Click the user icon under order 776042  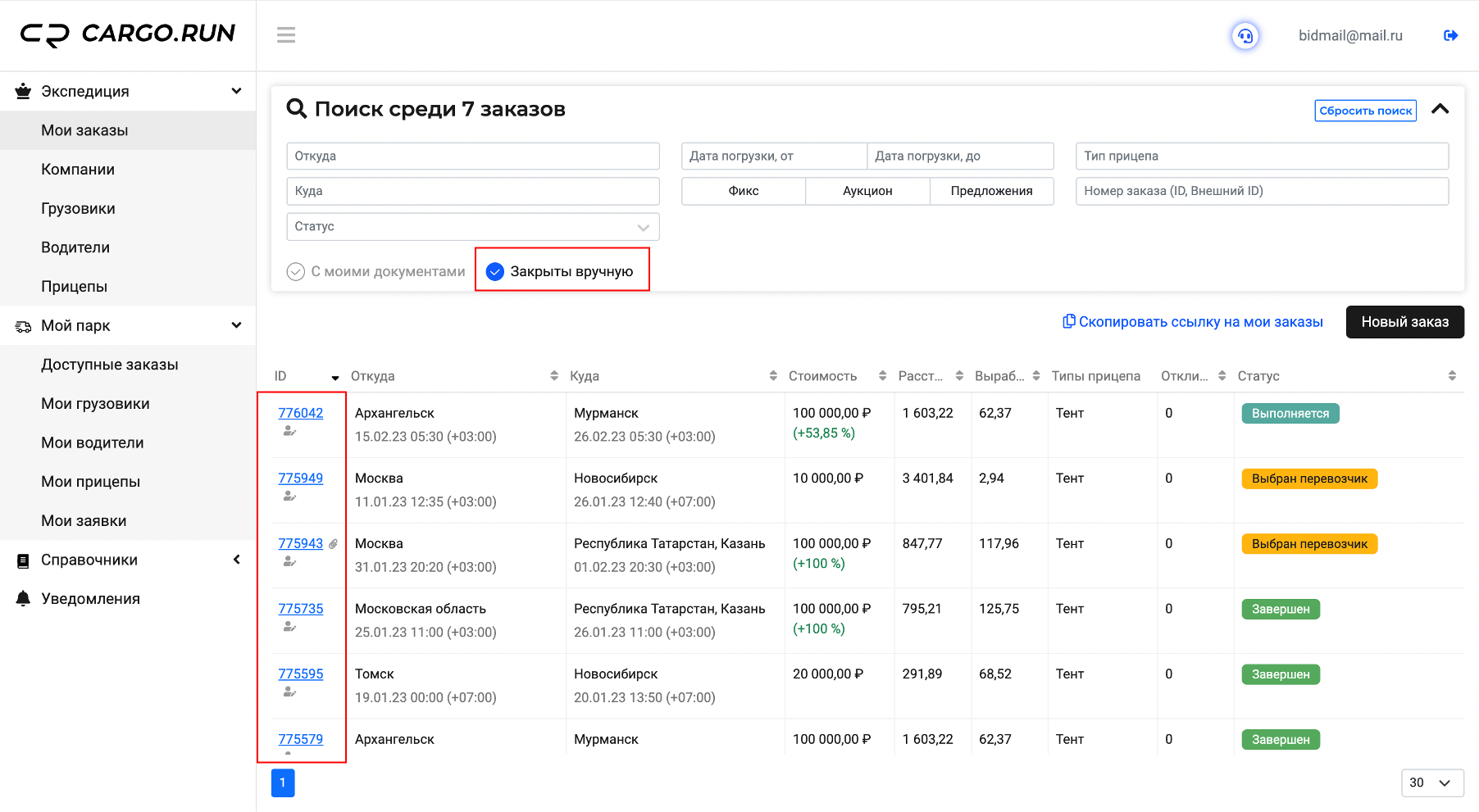coord(289,431)
